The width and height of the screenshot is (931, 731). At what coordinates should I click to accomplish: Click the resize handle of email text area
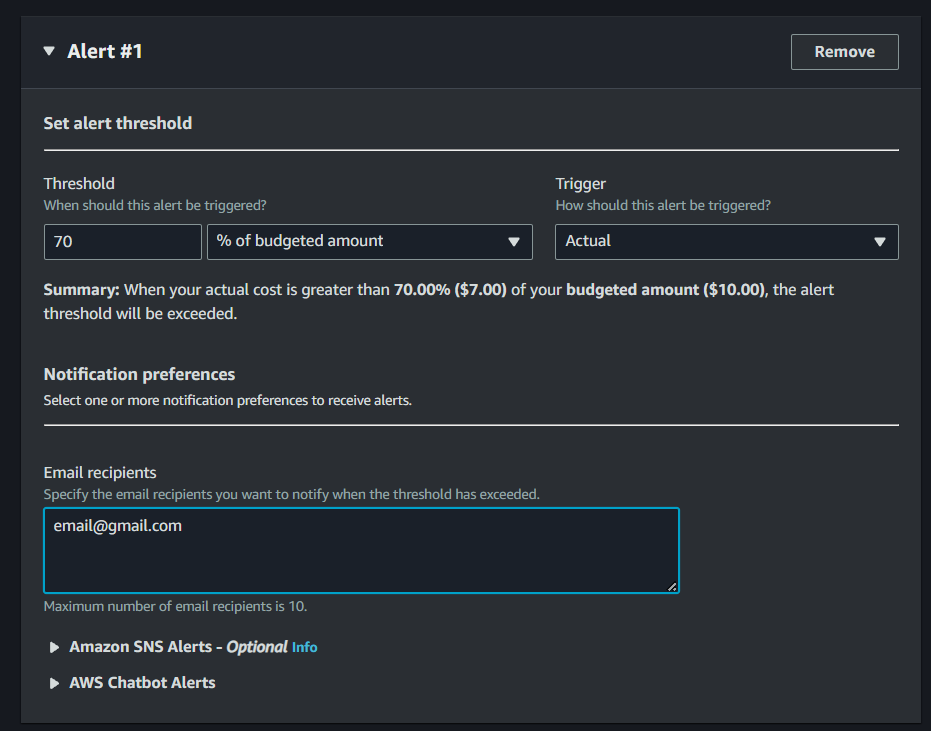(672, 587)
